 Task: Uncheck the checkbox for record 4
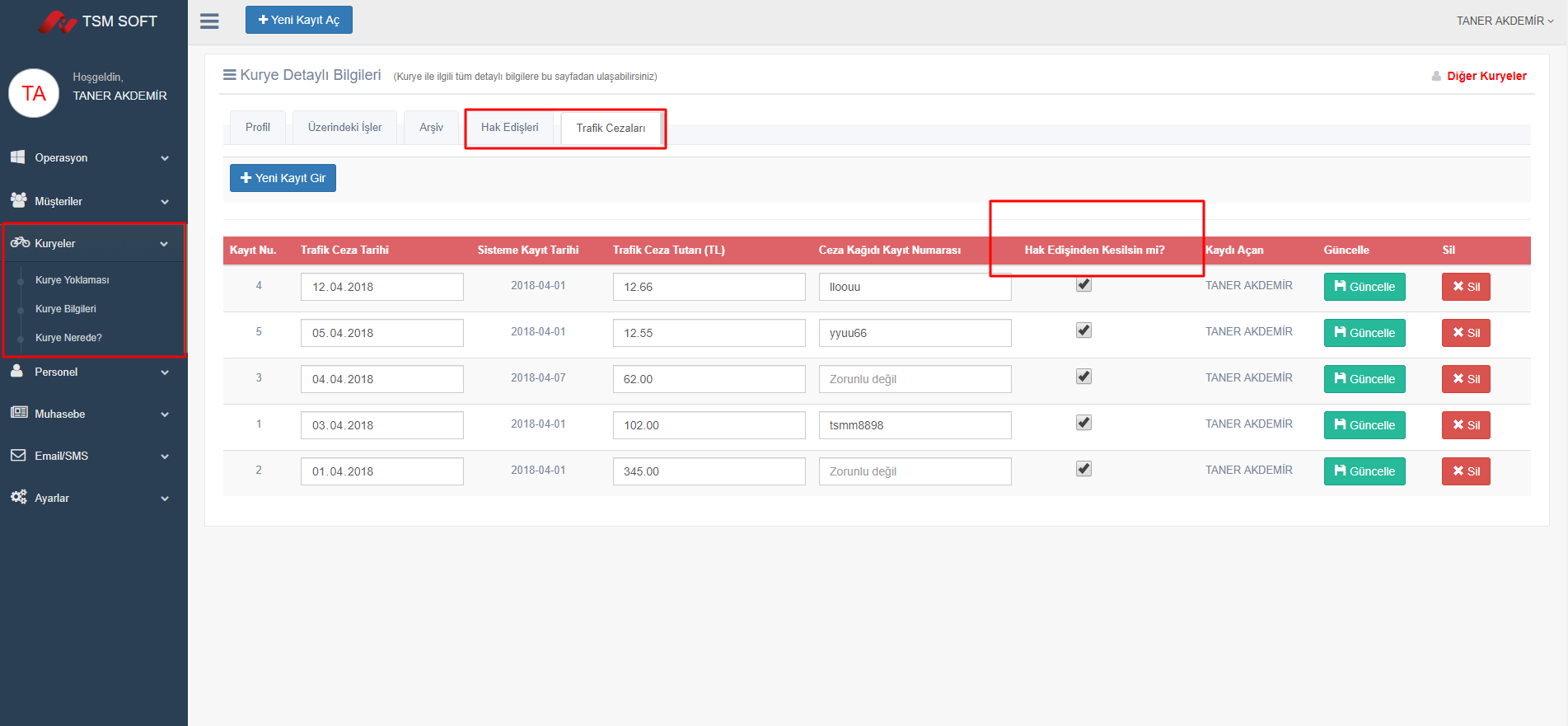(1084, 284)
